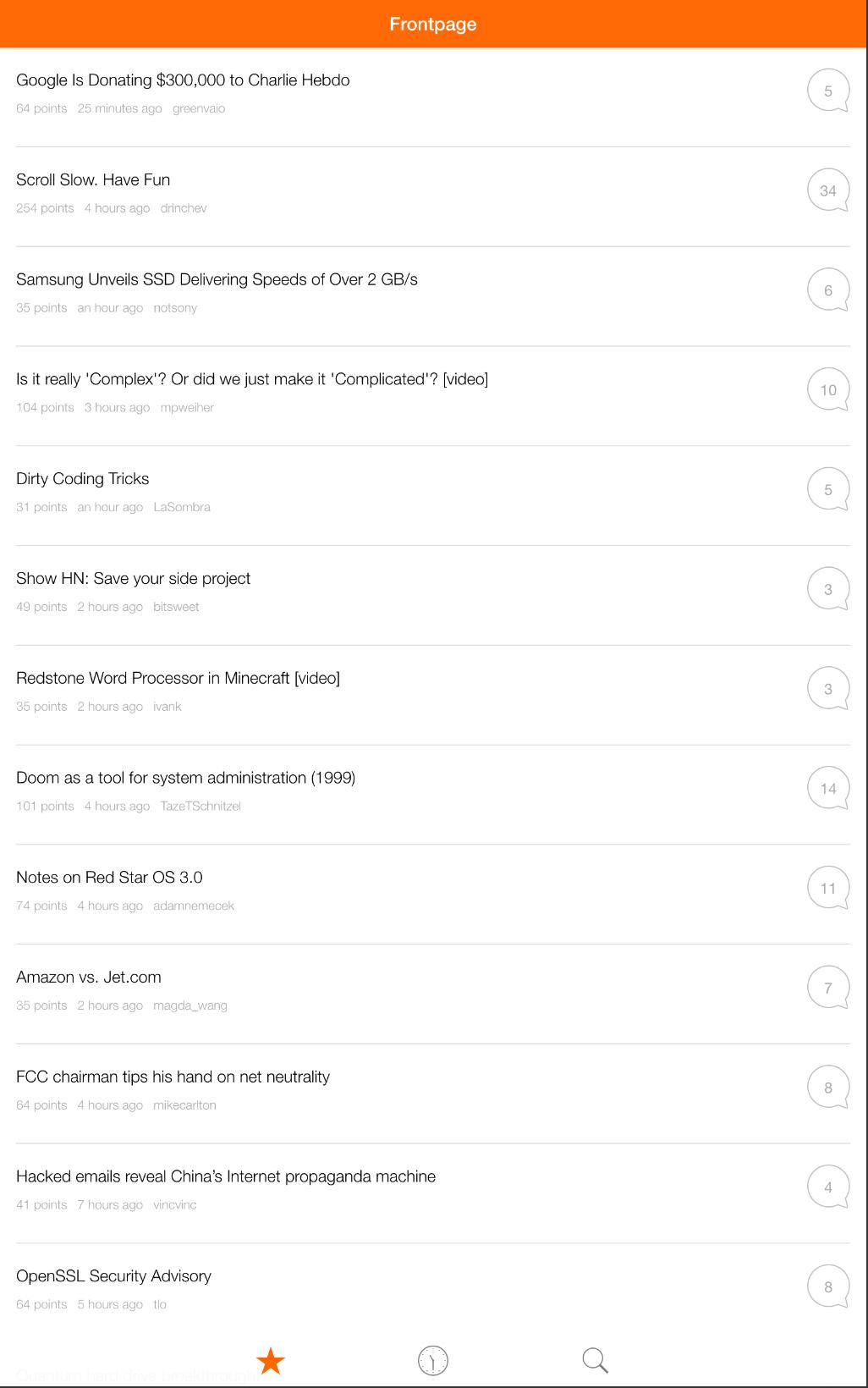Show comments on Amazon vs. Jet.com
The image size is (868, 1388).
click(x=827, y=988)
